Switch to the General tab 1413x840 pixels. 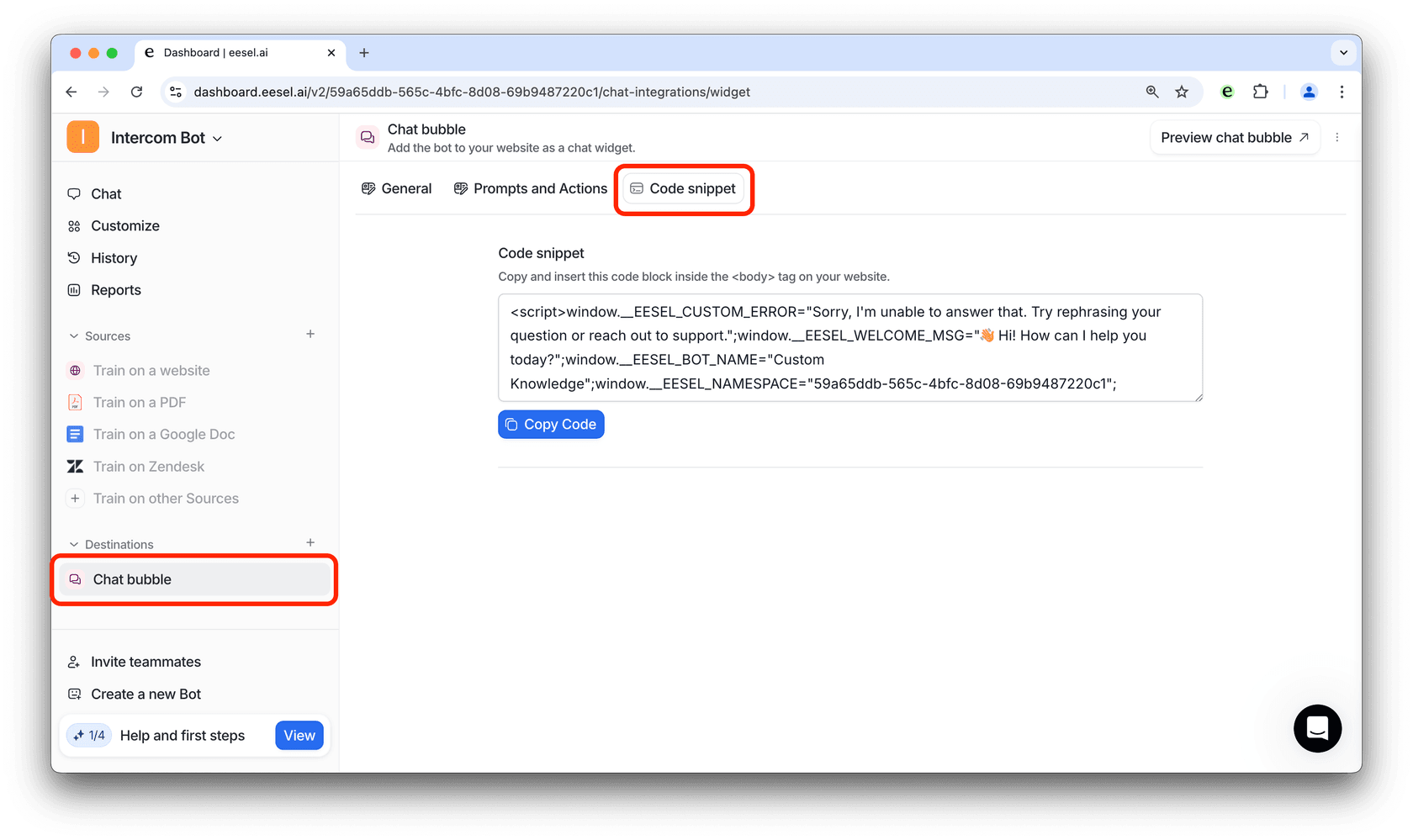pos(396,188)
